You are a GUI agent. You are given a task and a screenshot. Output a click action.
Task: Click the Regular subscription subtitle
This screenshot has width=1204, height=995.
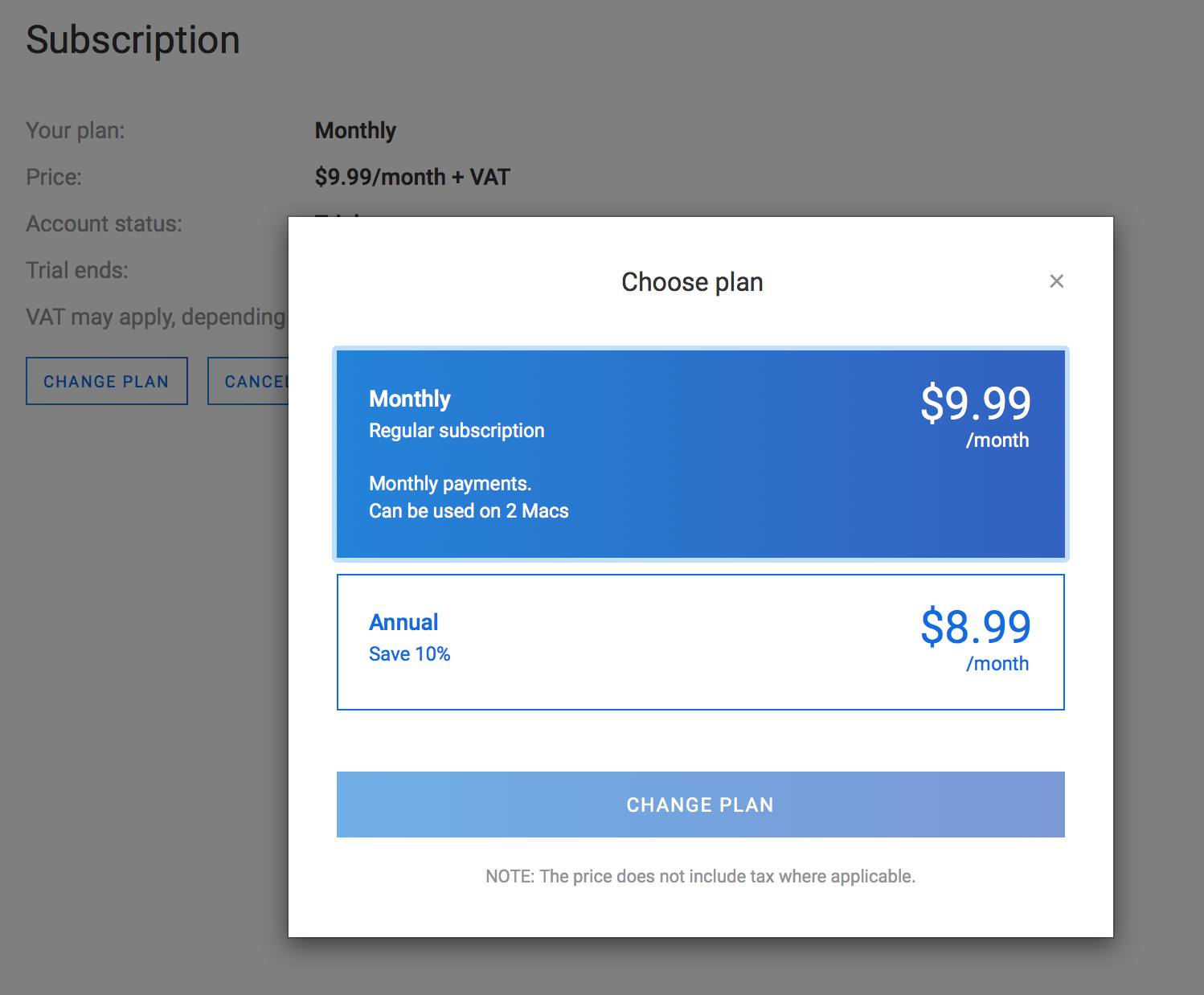[x=457, y=431]
